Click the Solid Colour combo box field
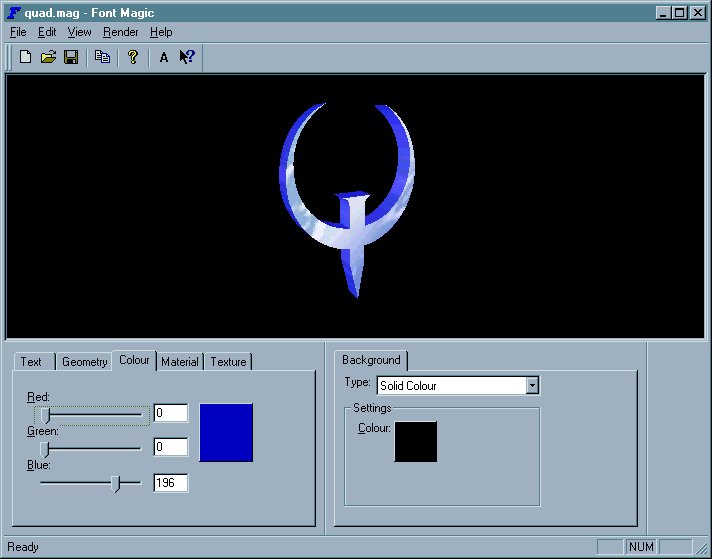Image resolution: width=712 pixels, height=559 pixels. click(x=458, y=386)
